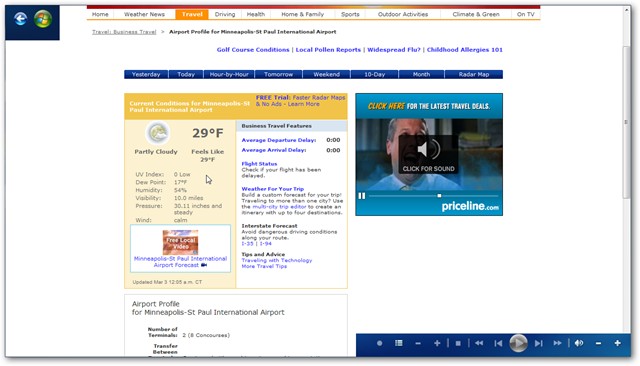Open Local Pollen Reports link
The width and height of the screenshot is (640, 366).
(x=328, y=50)
